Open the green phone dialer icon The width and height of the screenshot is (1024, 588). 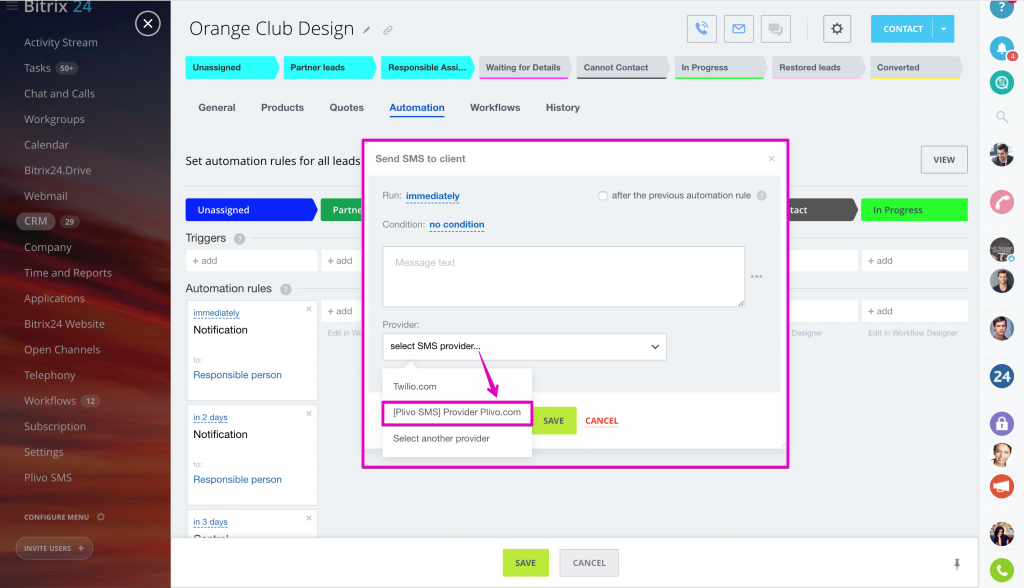click(1001, 570)
